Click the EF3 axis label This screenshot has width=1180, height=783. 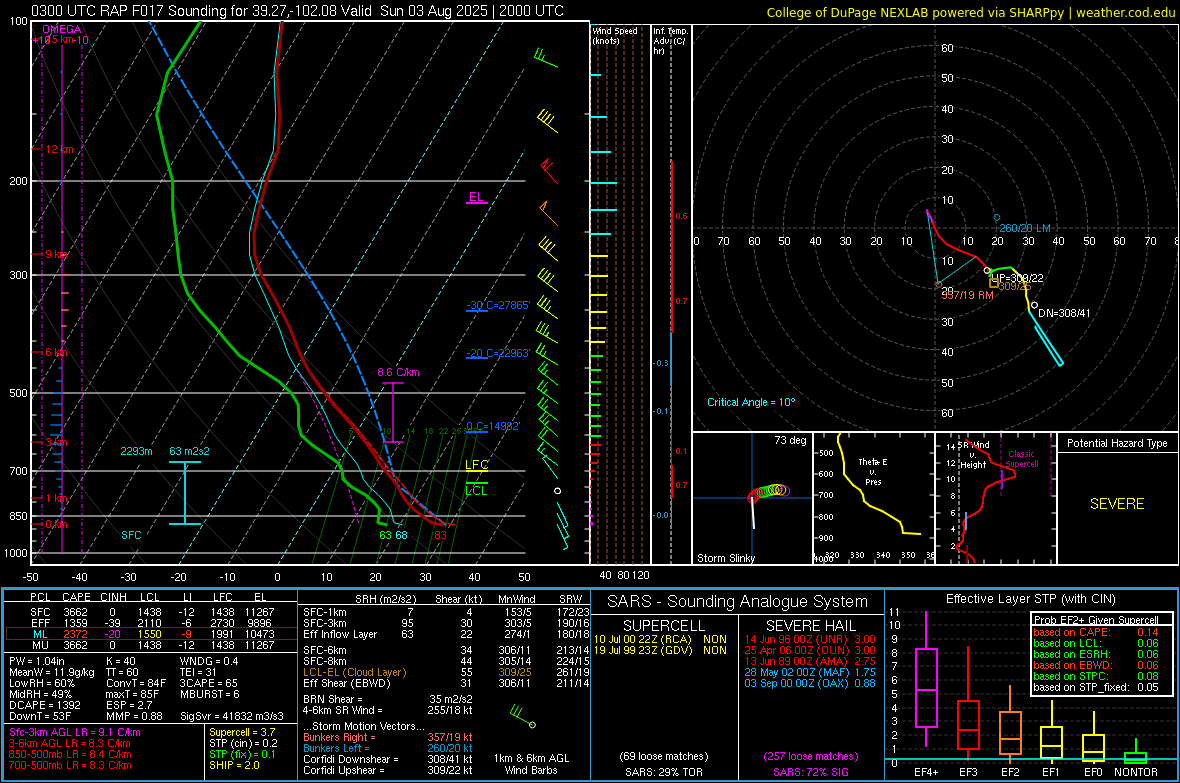tap(968, 772)
